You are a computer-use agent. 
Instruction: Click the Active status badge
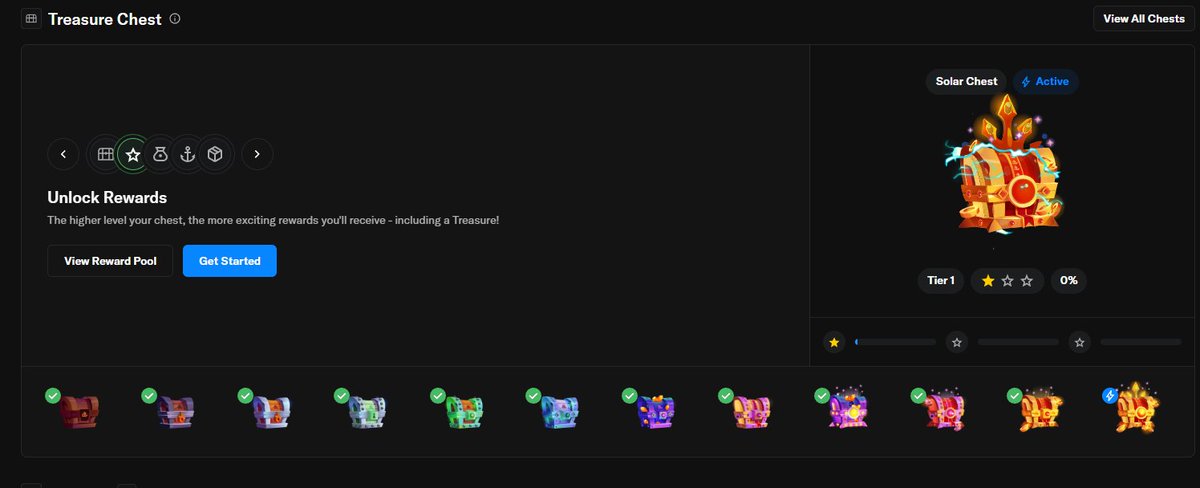[1045, 81]
